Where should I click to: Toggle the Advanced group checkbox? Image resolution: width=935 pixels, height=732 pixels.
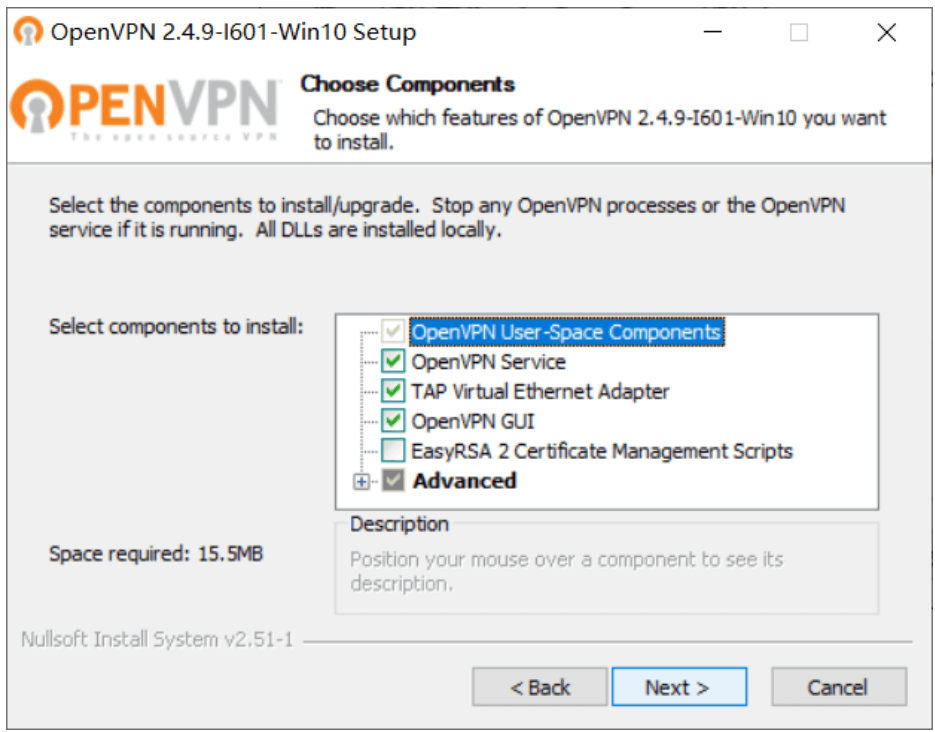tap(393, 480)
